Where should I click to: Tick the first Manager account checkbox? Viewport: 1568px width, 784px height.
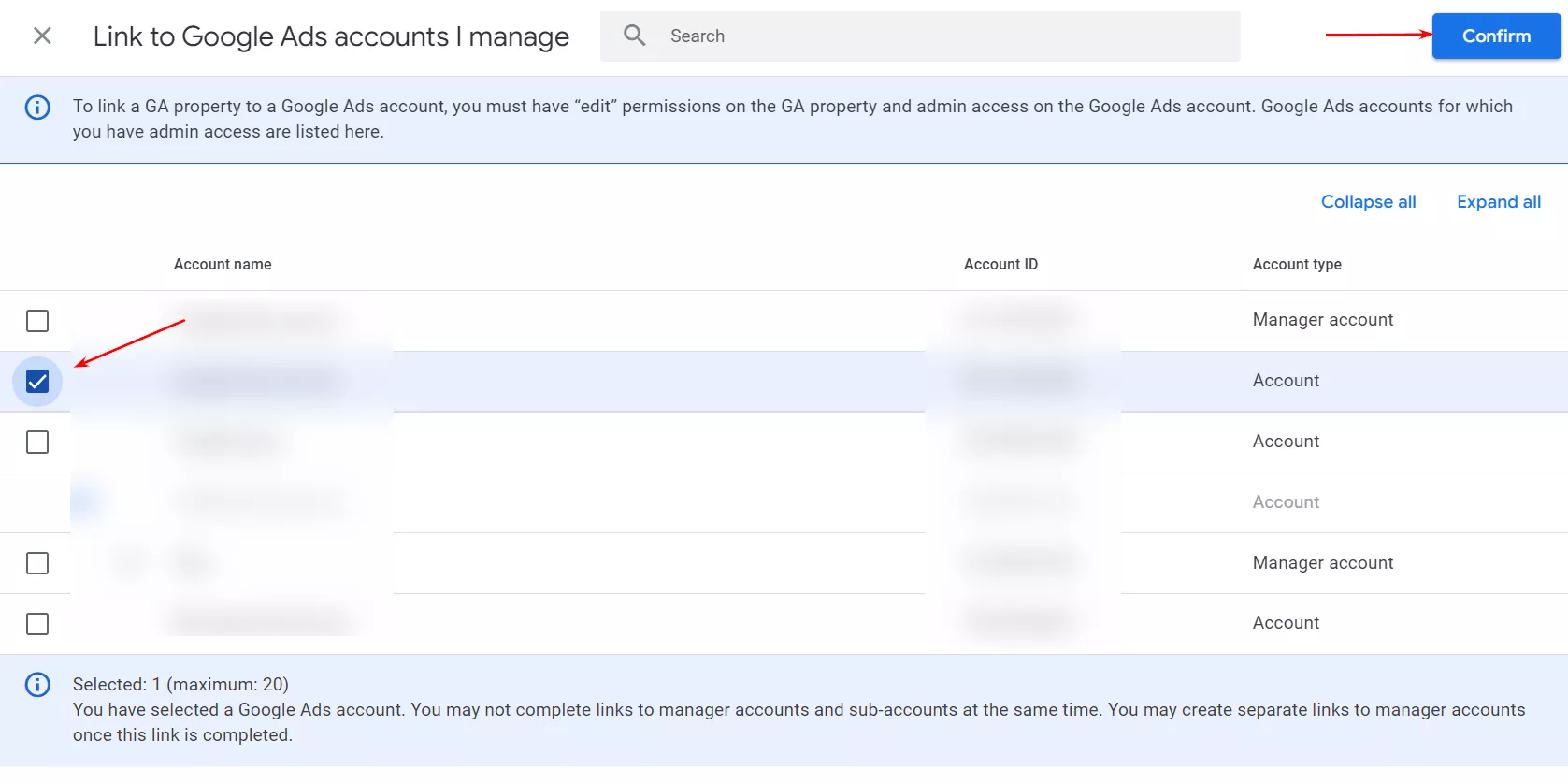(37, 321)
